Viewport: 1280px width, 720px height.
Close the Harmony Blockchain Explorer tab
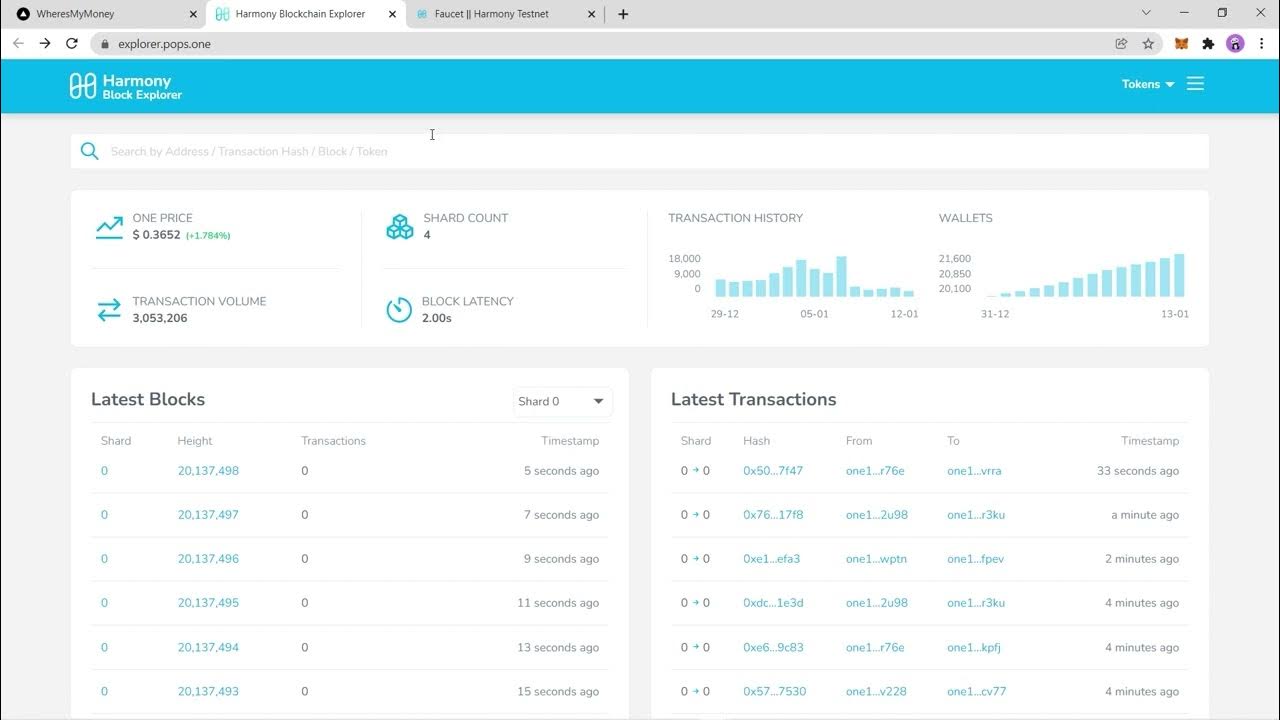pos(392,14)
